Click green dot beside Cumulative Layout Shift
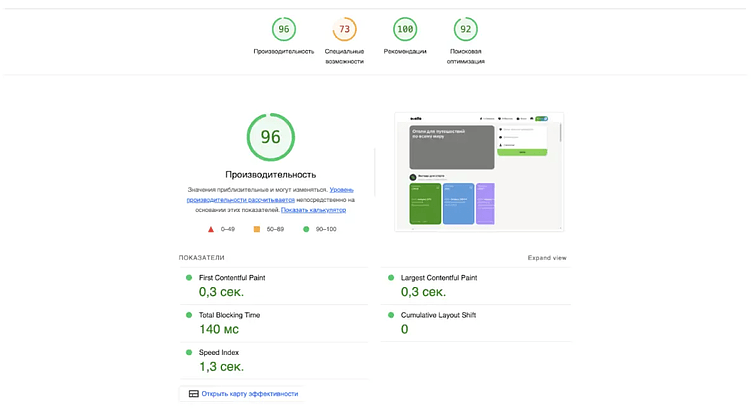This screenshot has height=412, width=751. coord(391,315)
